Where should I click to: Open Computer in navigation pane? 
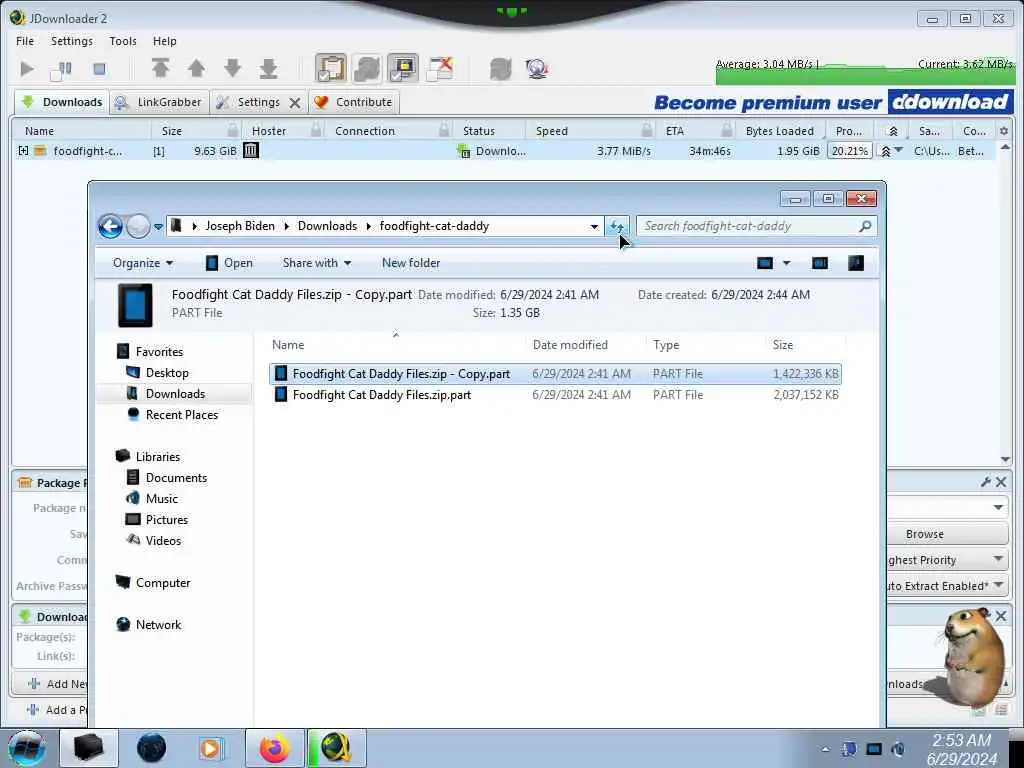163,583
